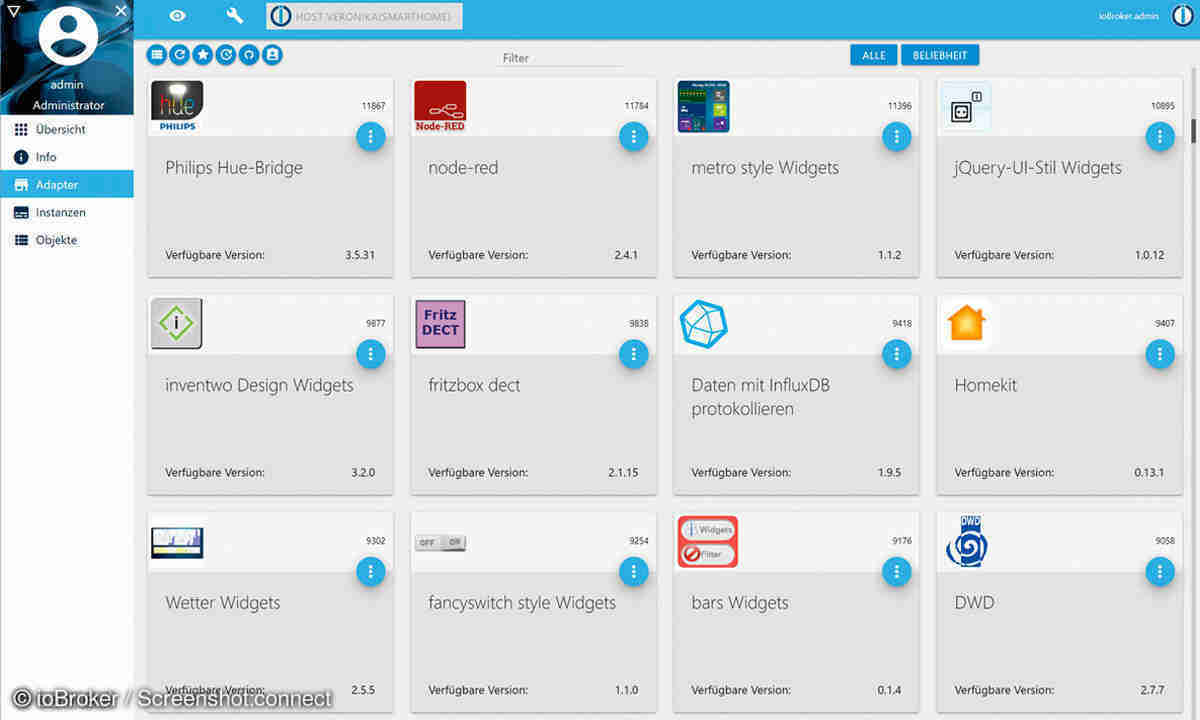Click the refresh adapters icon
Image resolution: width=1200 pixels, height=720 pixels.
pos(180,55)
